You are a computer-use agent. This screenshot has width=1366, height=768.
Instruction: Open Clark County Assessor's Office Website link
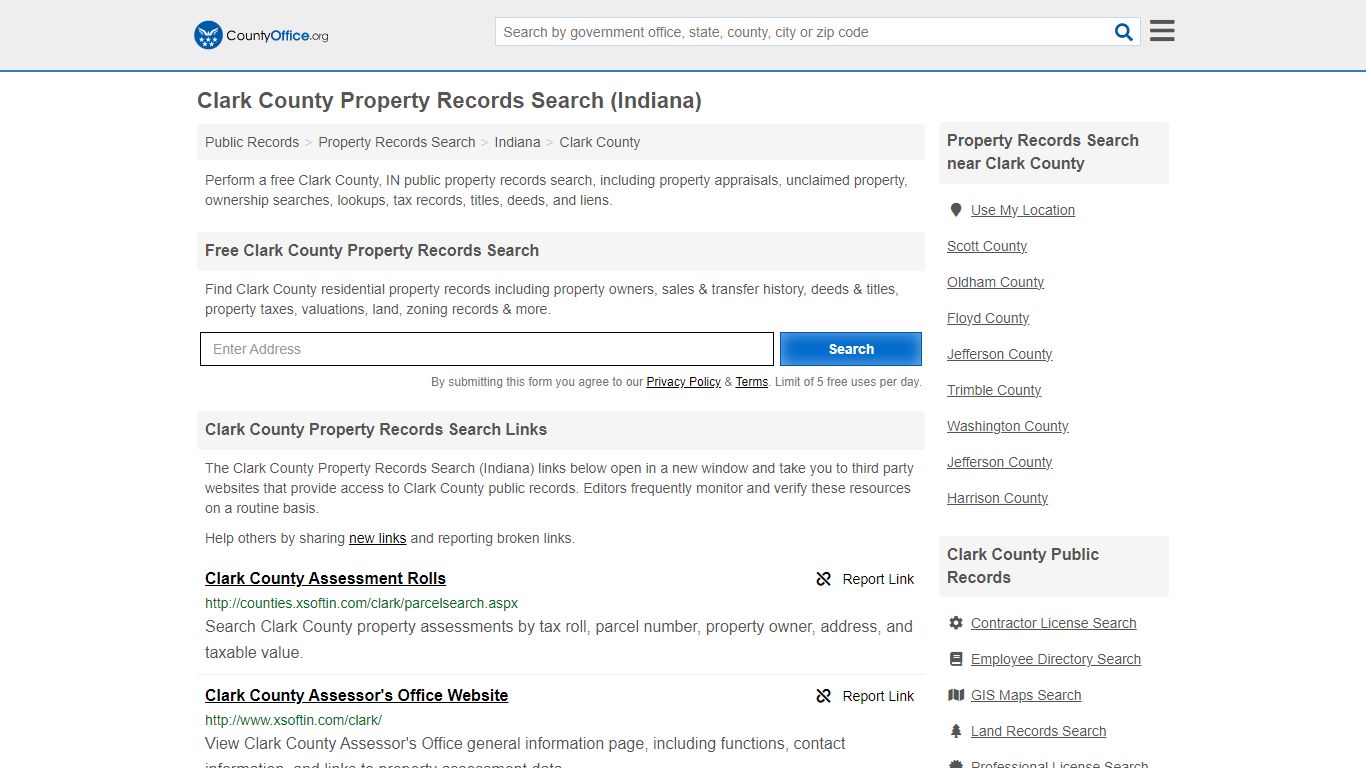pos(356,695)
